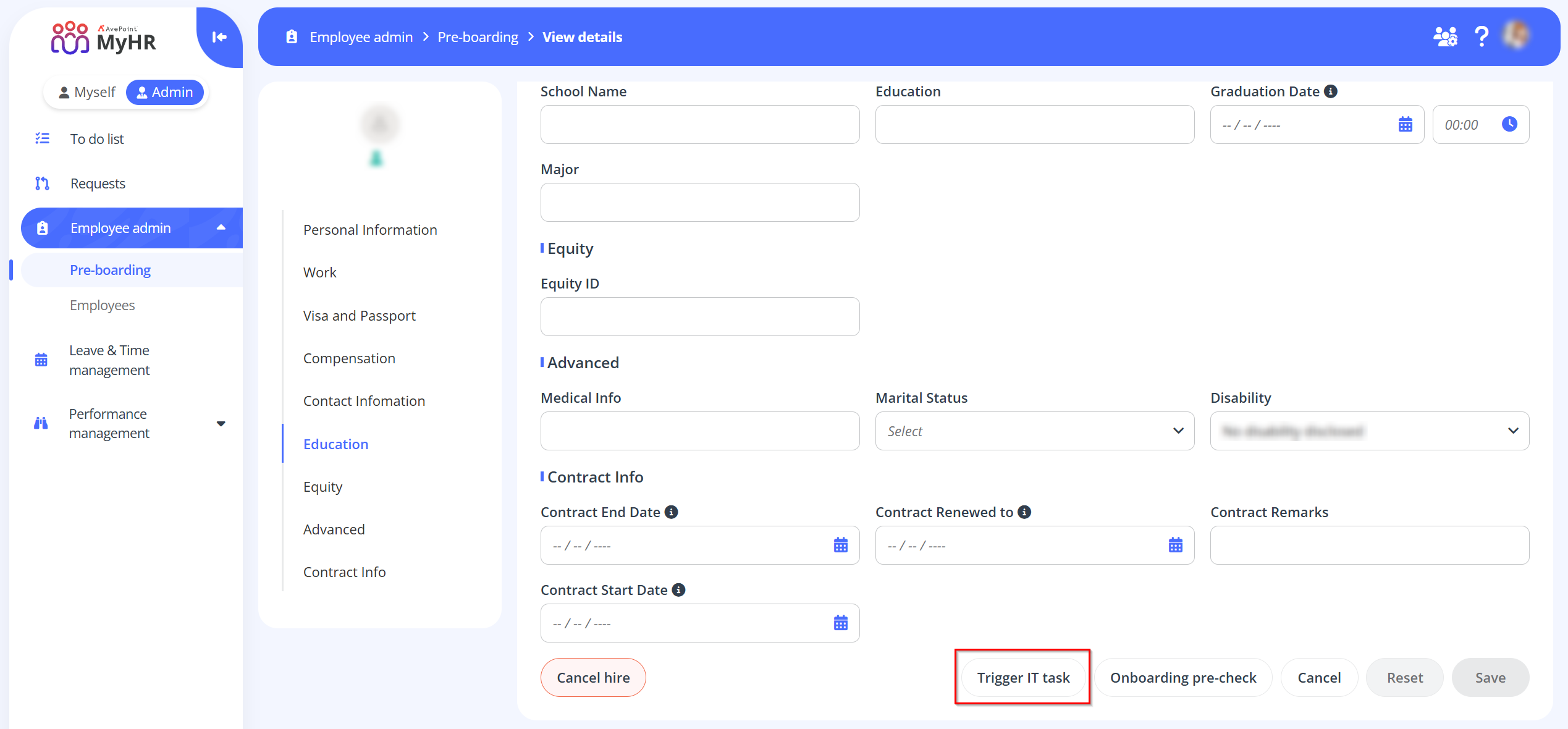Click the Requests icon in the sidebar
Image resolution: width=1568 pixels, height=729 pixels.
(x=42, y=183)
